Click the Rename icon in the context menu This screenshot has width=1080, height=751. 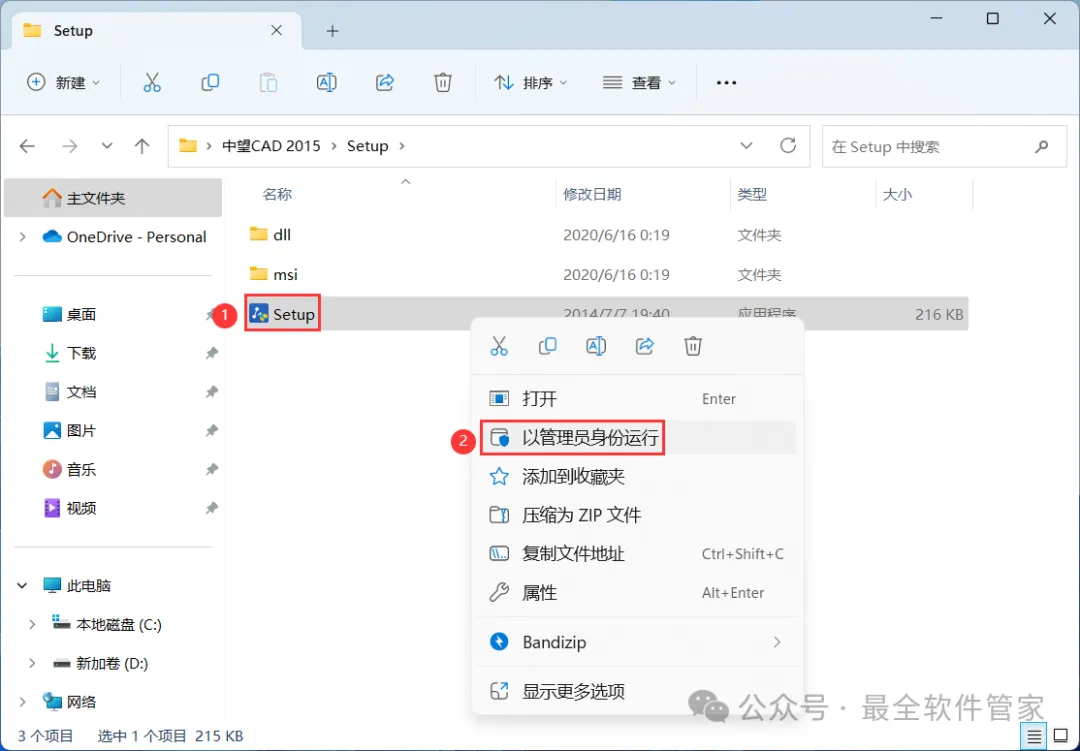coord(596,346)
